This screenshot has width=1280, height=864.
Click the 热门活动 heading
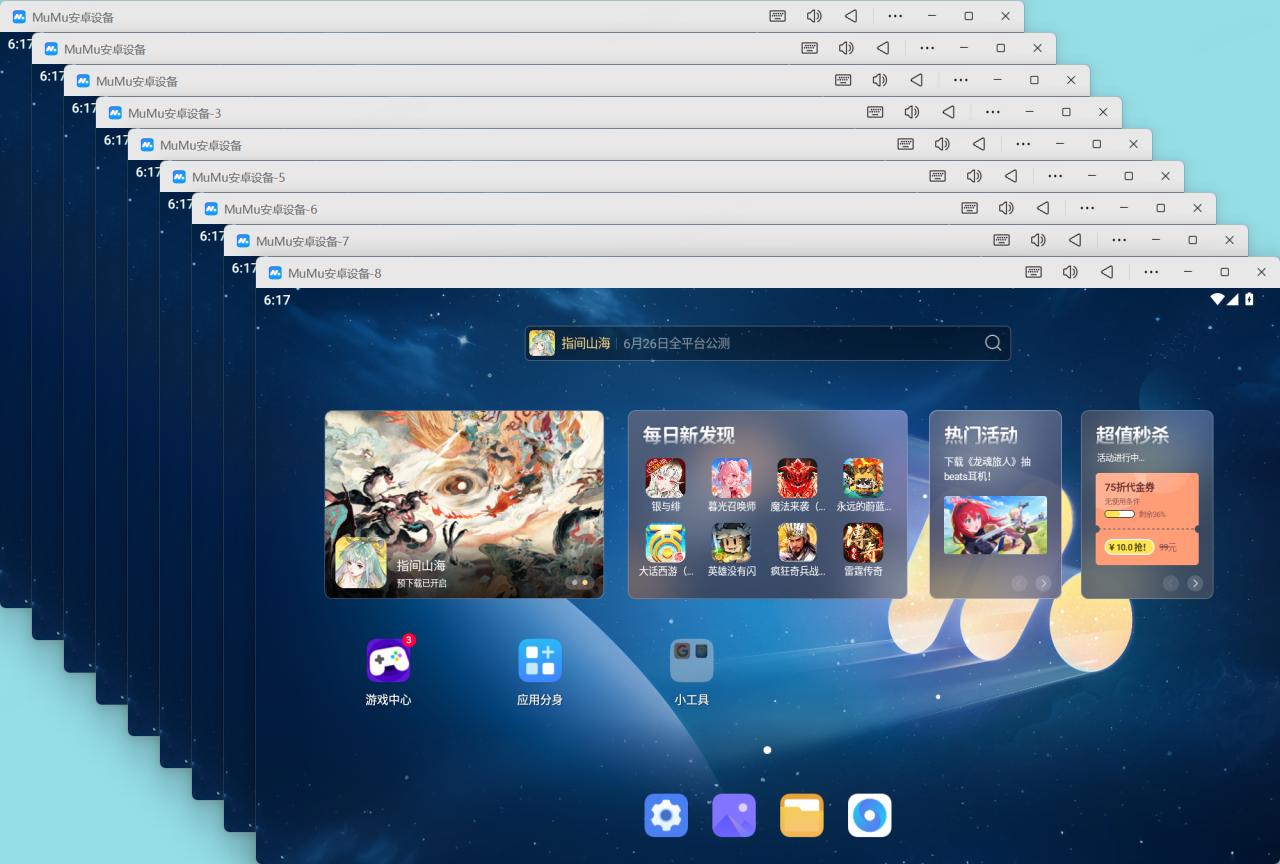[981, 435]
